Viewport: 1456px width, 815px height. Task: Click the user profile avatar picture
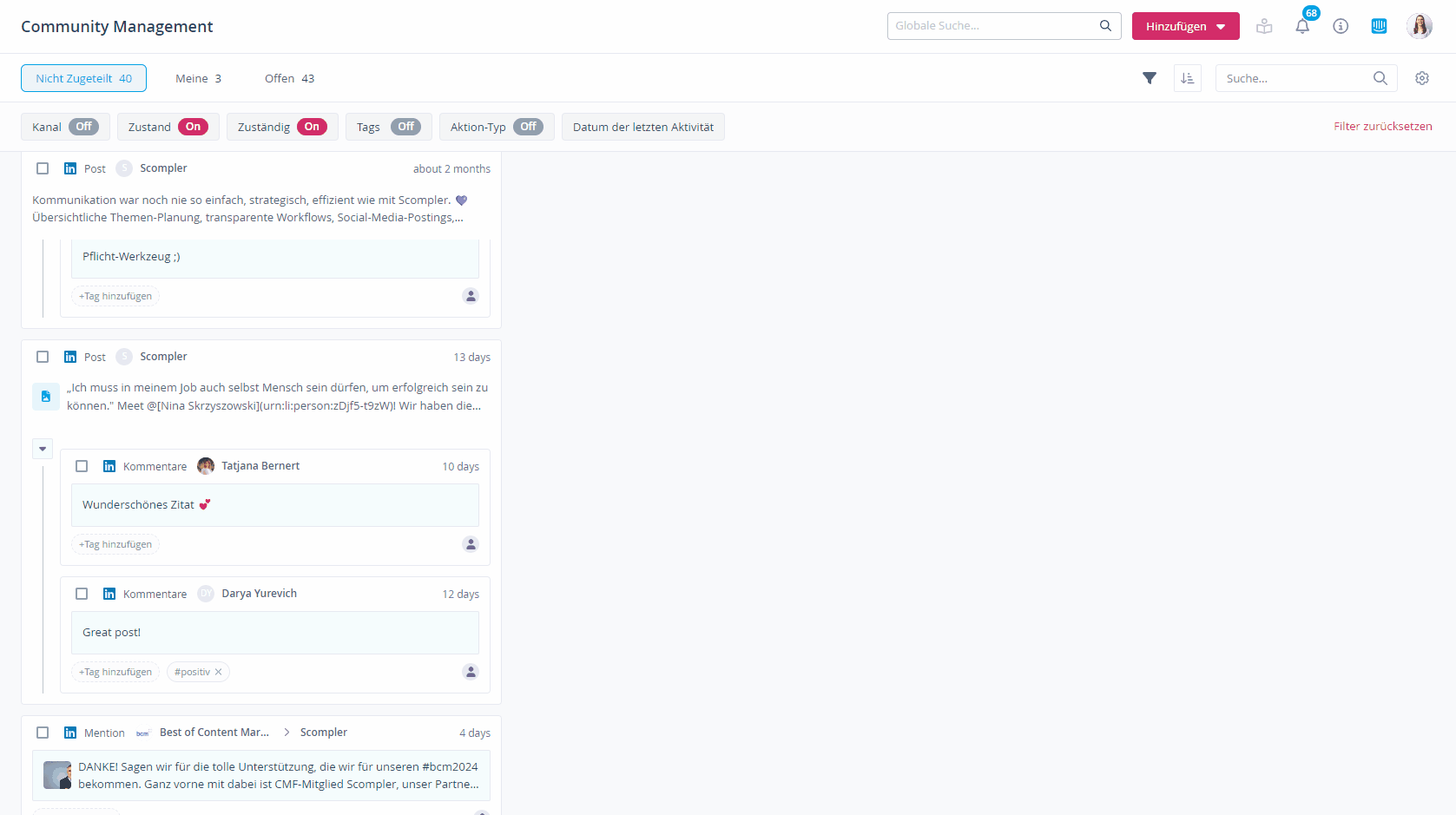[1420, 26]
